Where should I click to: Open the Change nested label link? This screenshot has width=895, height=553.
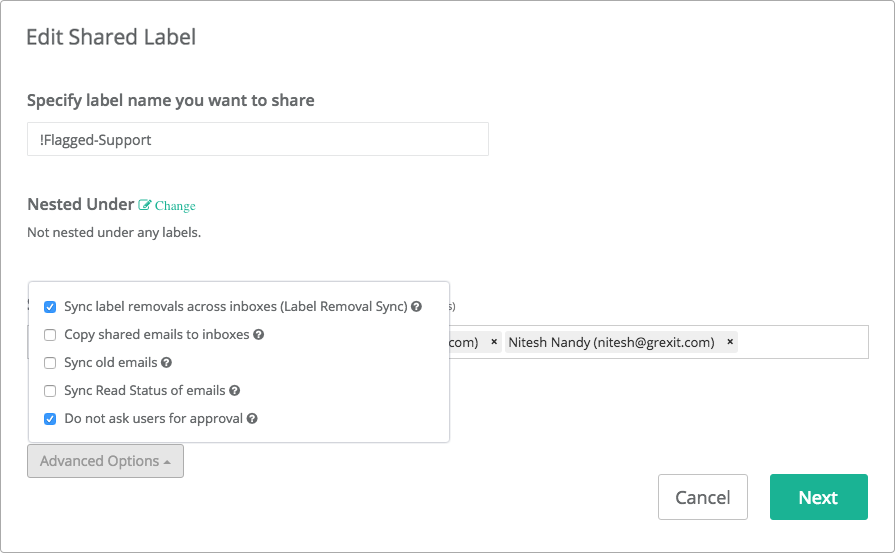pyautogui.click(x=175, y=205)
